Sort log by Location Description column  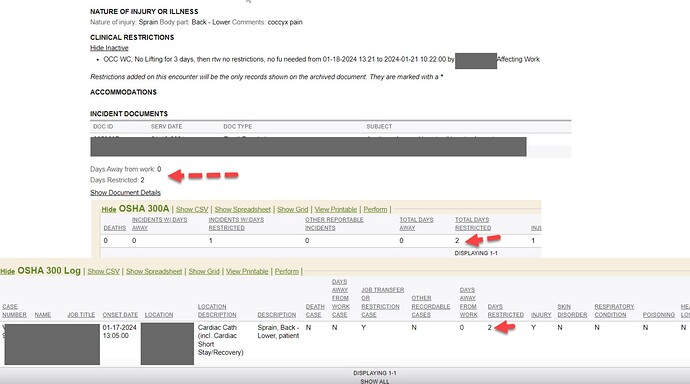(217, 311)
